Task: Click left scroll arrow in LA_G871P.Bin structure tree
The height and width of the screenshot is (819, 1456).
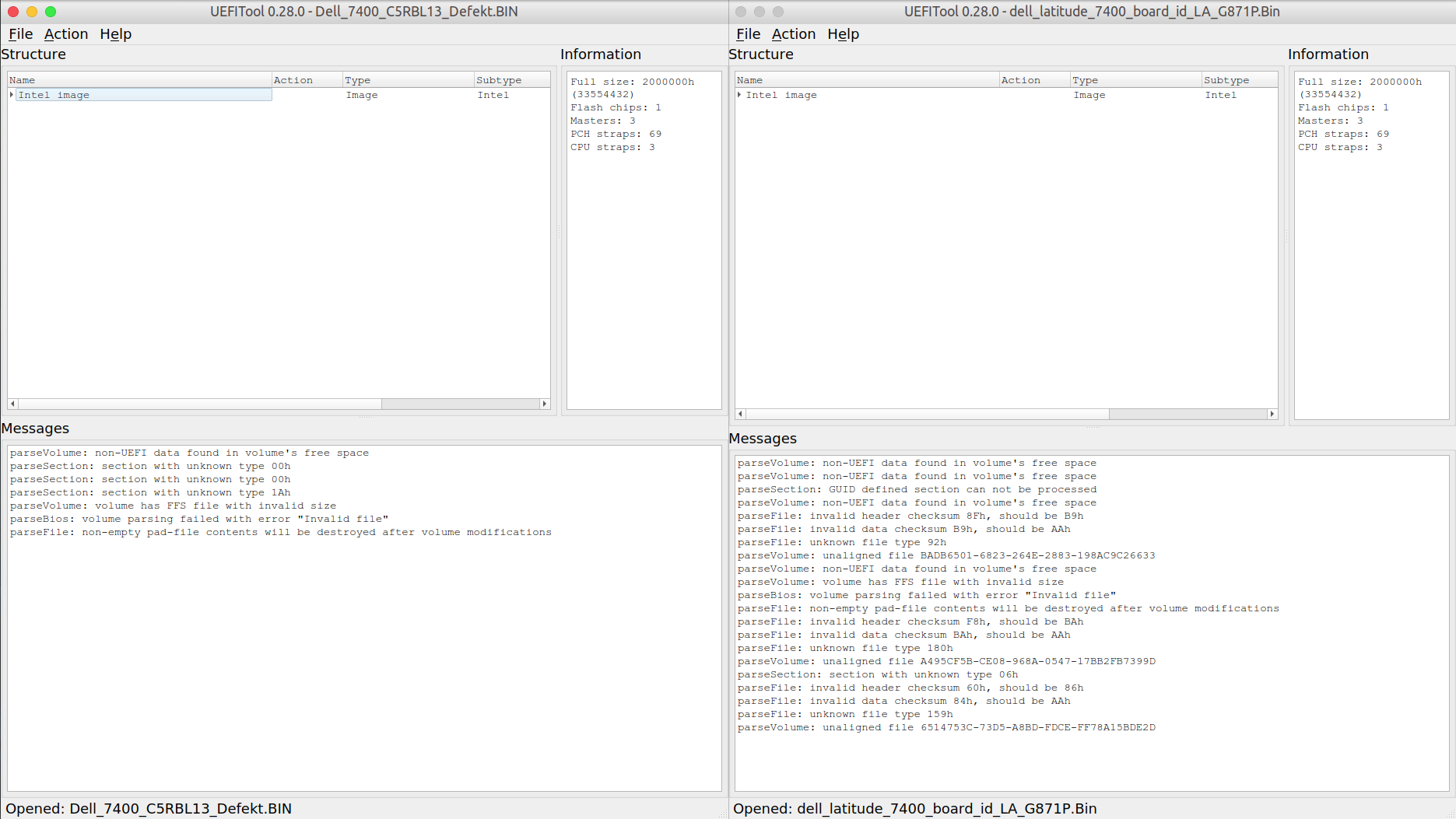Action: click(740, 414)
